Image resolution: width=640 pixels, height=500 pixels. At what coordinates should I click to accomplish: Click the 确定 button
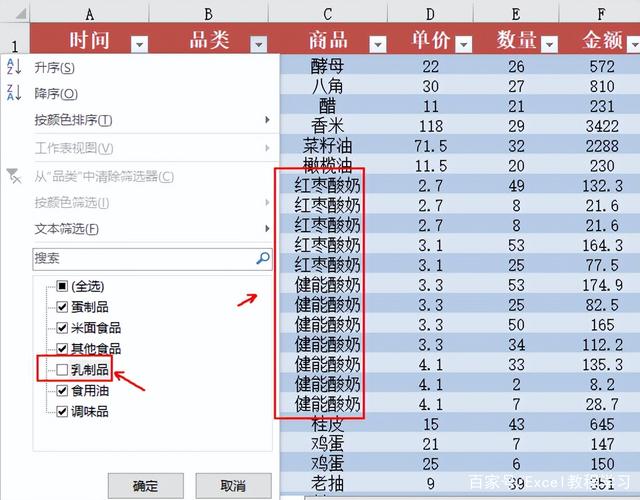146,486
